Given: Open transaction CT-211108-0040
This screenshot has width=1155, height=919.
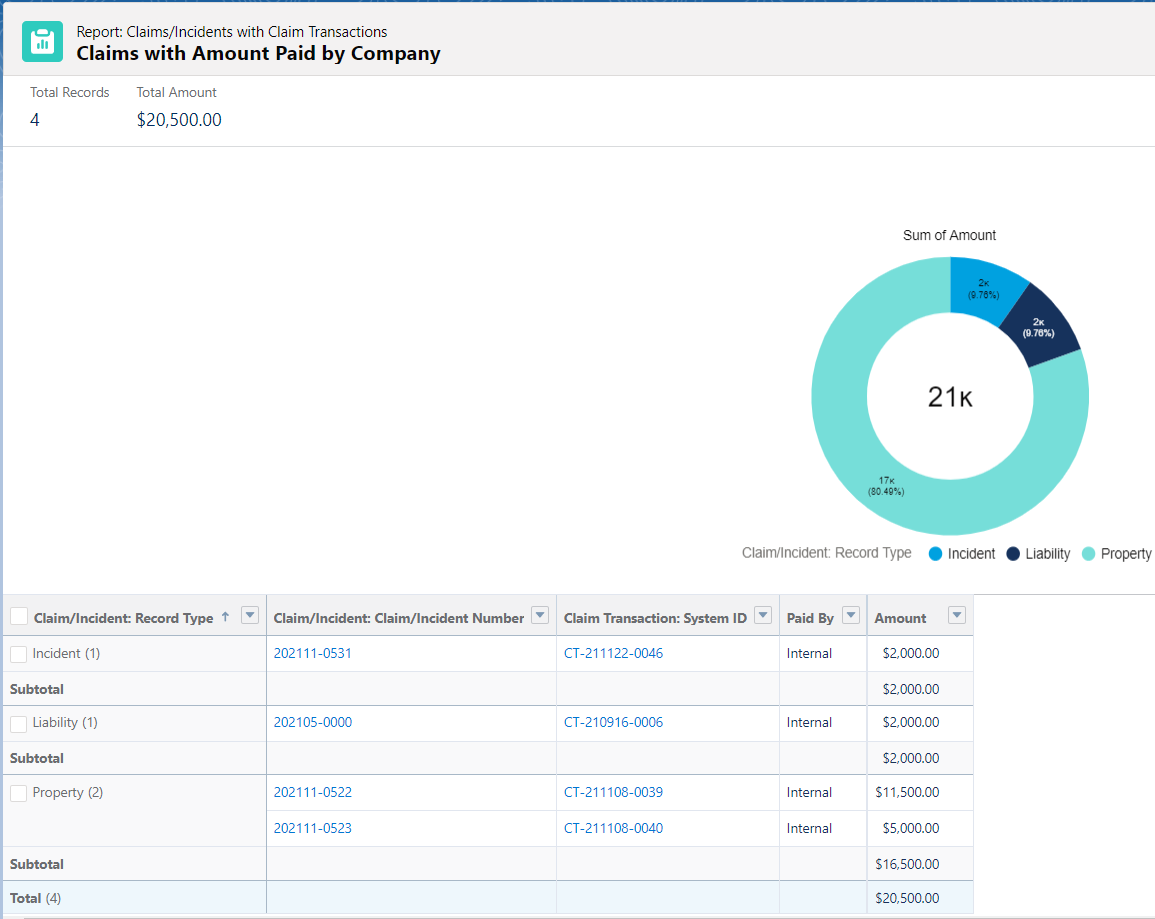Looking at the screenshot, I should click(x=613, y=828).
